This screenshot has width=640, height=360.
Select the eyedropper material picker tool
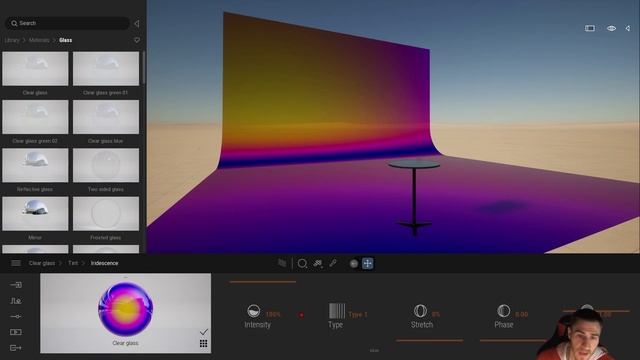point(333,263)
